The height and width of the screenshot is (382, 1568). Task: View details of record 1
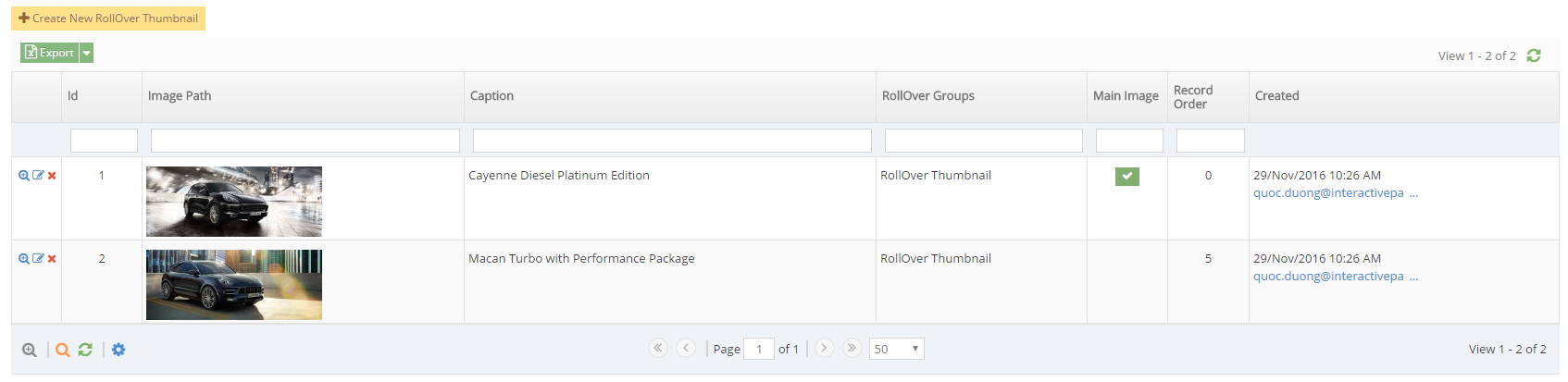click(24, 176)
